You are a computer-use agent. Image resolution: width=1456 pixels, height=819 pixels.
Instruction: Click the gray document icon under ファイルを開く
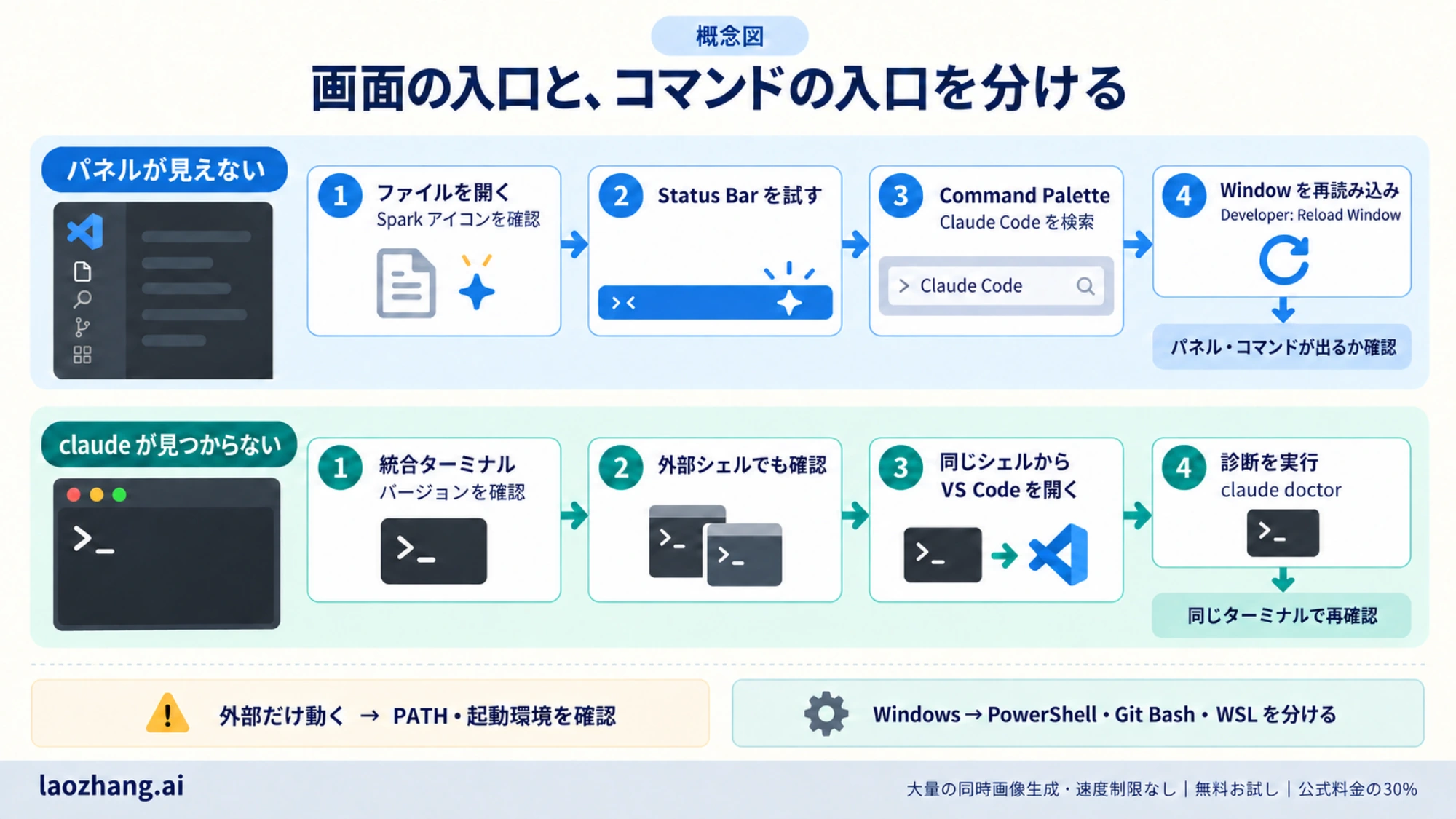click(x=406, y=283)
